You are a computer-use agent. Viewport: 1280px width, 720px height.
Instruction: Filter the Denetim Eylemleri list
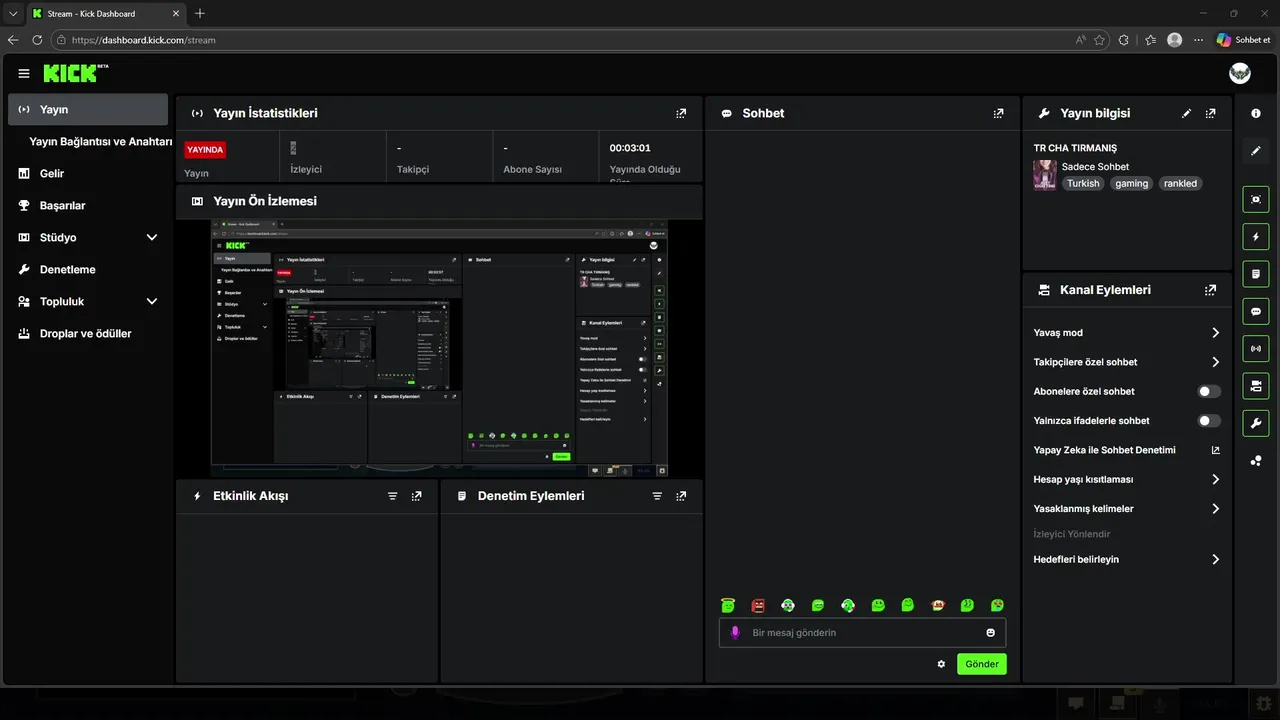click(x=657, y=496)
